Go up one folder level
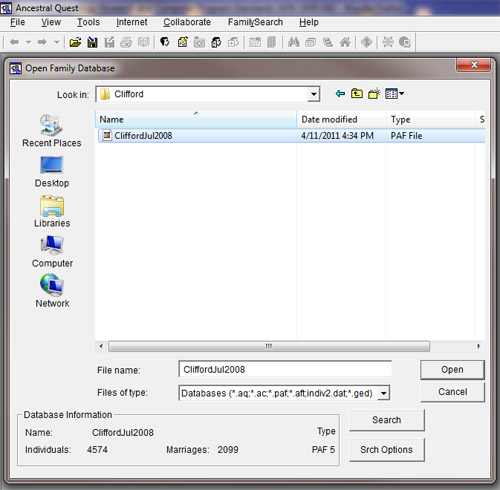The width and height of the screenshot is (500, 490). coord(357,94)
